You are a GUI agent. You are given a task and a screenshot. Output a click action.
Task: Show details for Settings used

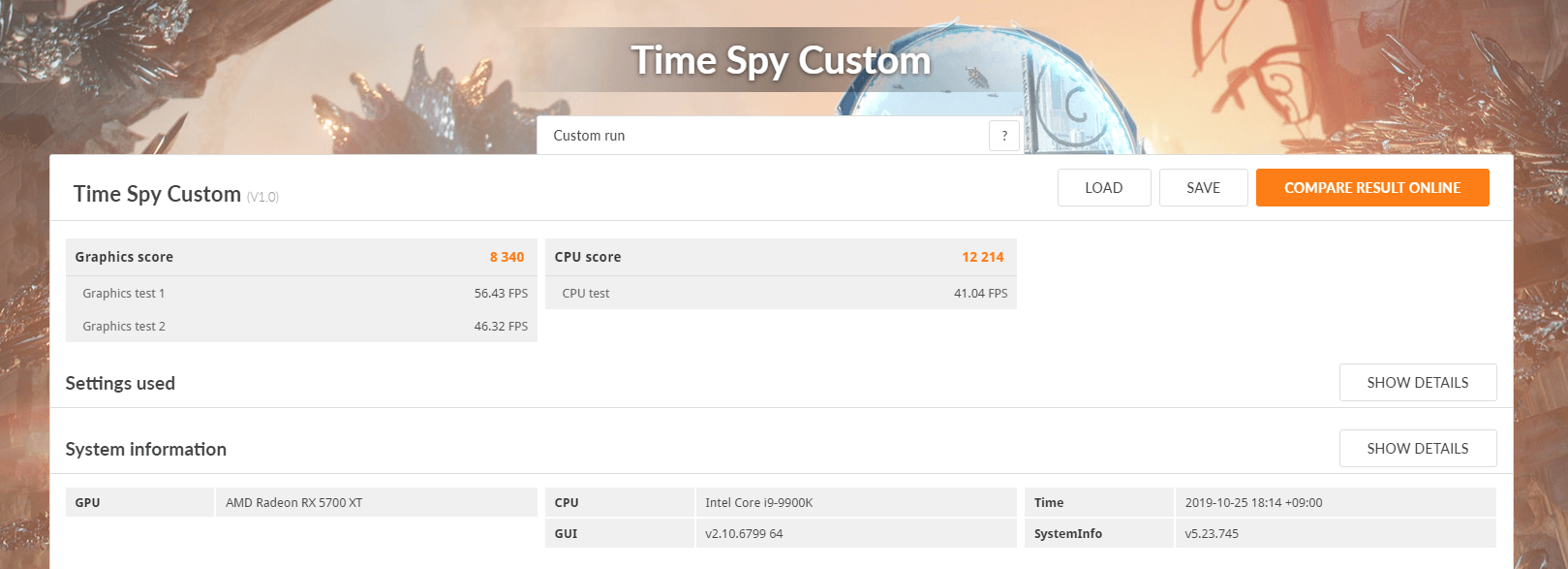(1418, 383)
